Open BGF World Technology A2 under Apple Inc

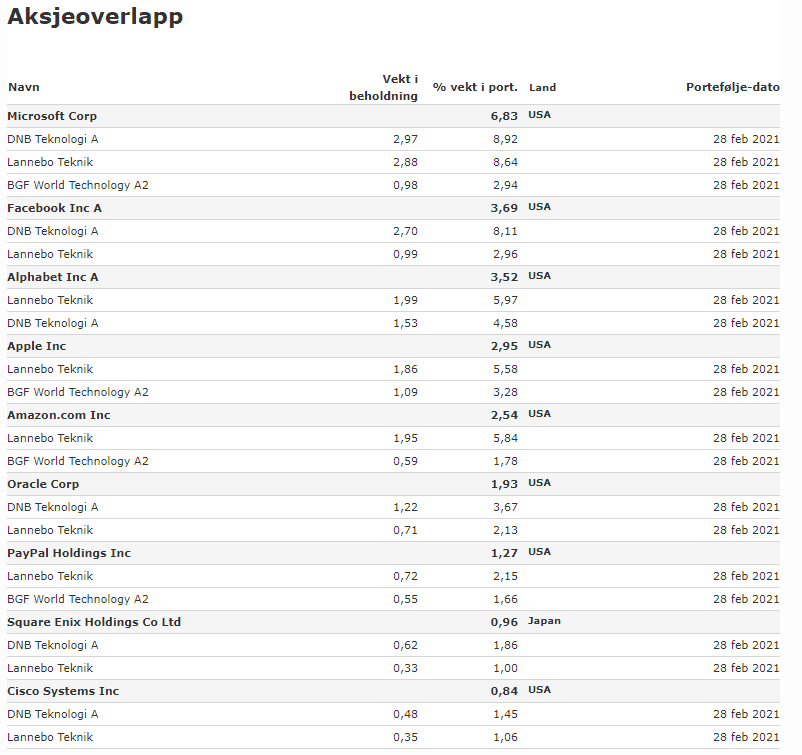[78, 392]
